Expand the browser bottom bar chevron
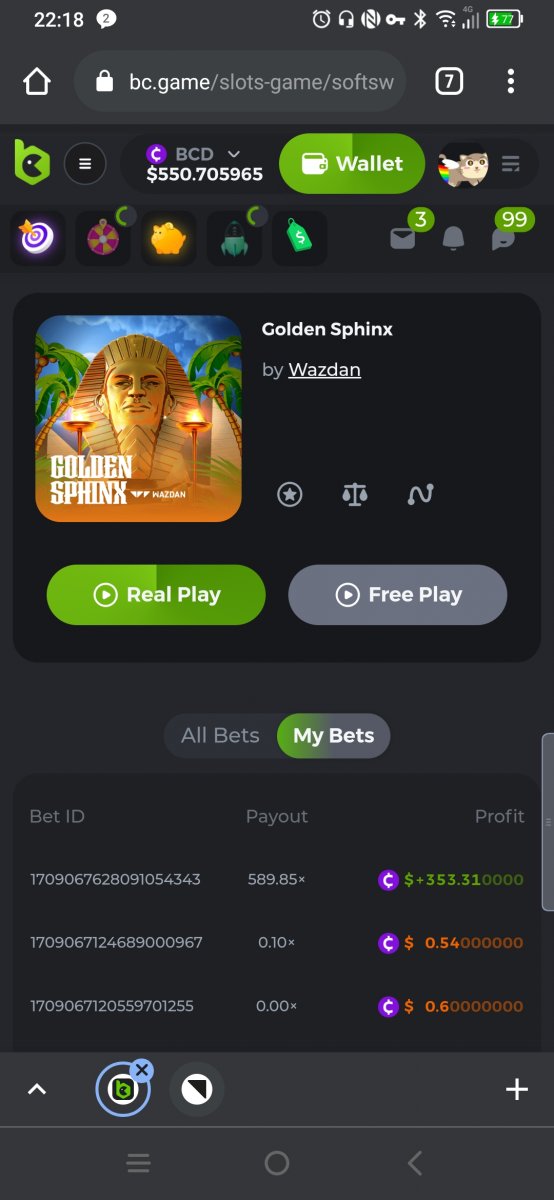This screenshot has height=1200, width=554. point(37,1089)
